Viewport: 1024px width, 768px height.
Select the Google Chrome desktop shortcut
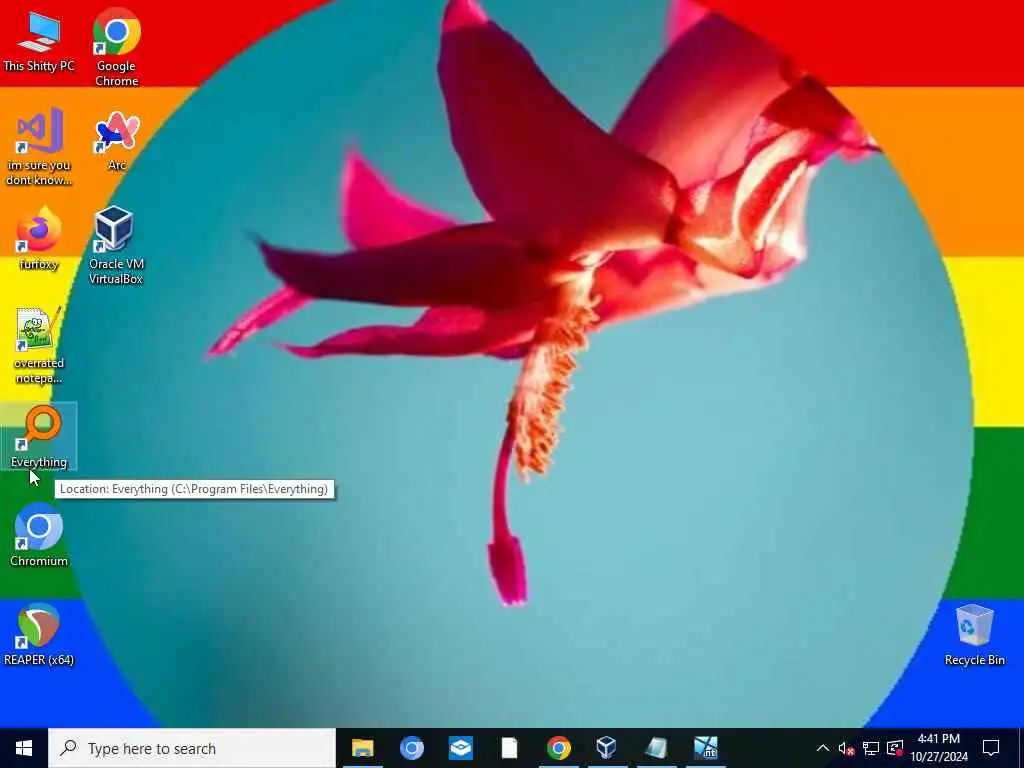point(116,47)
